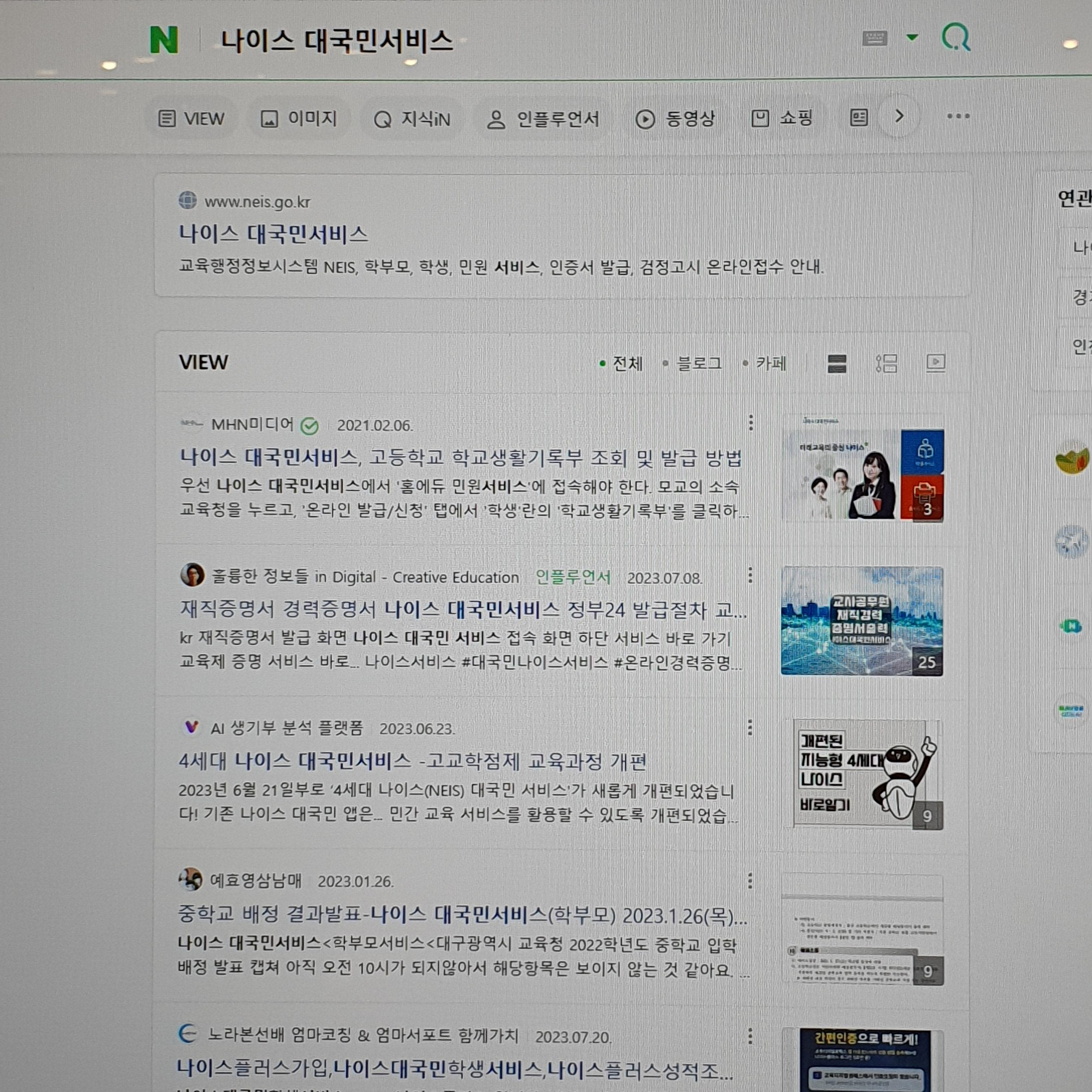
Task: Click date 2021.02.06. on MHN미디어 post
Action: click(375, 425)
